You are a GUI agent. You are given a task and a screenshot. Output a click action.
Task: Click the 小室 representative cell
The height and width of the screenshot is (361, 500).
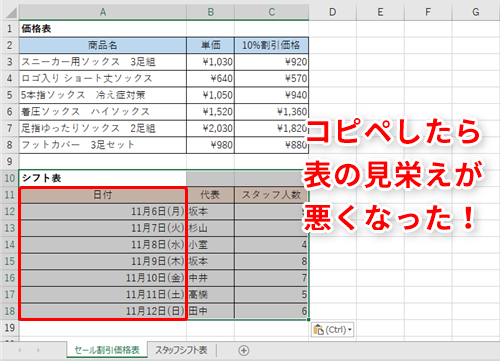coord(210,245)
